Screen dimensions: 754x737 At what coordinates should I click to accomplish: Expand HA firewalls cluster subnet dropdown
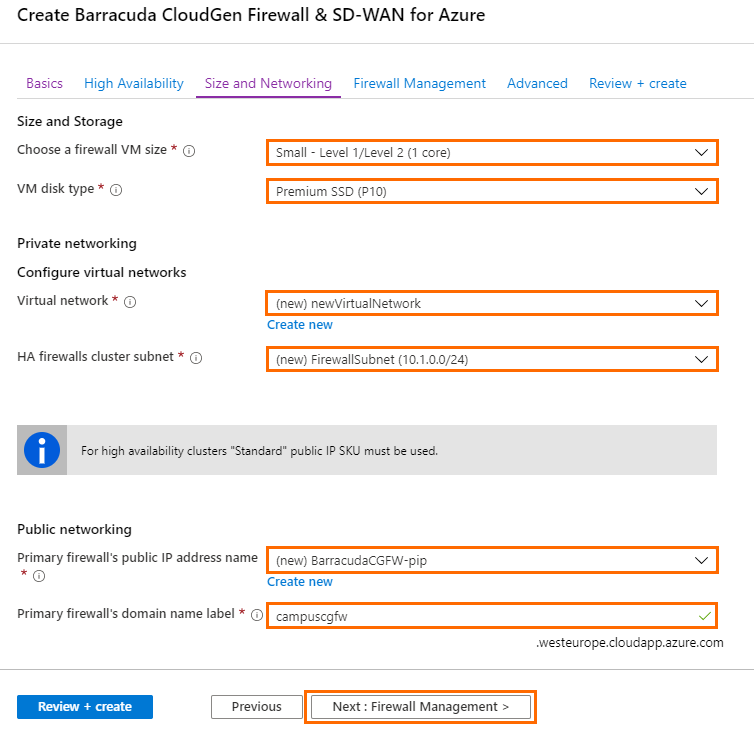point(492,360)
